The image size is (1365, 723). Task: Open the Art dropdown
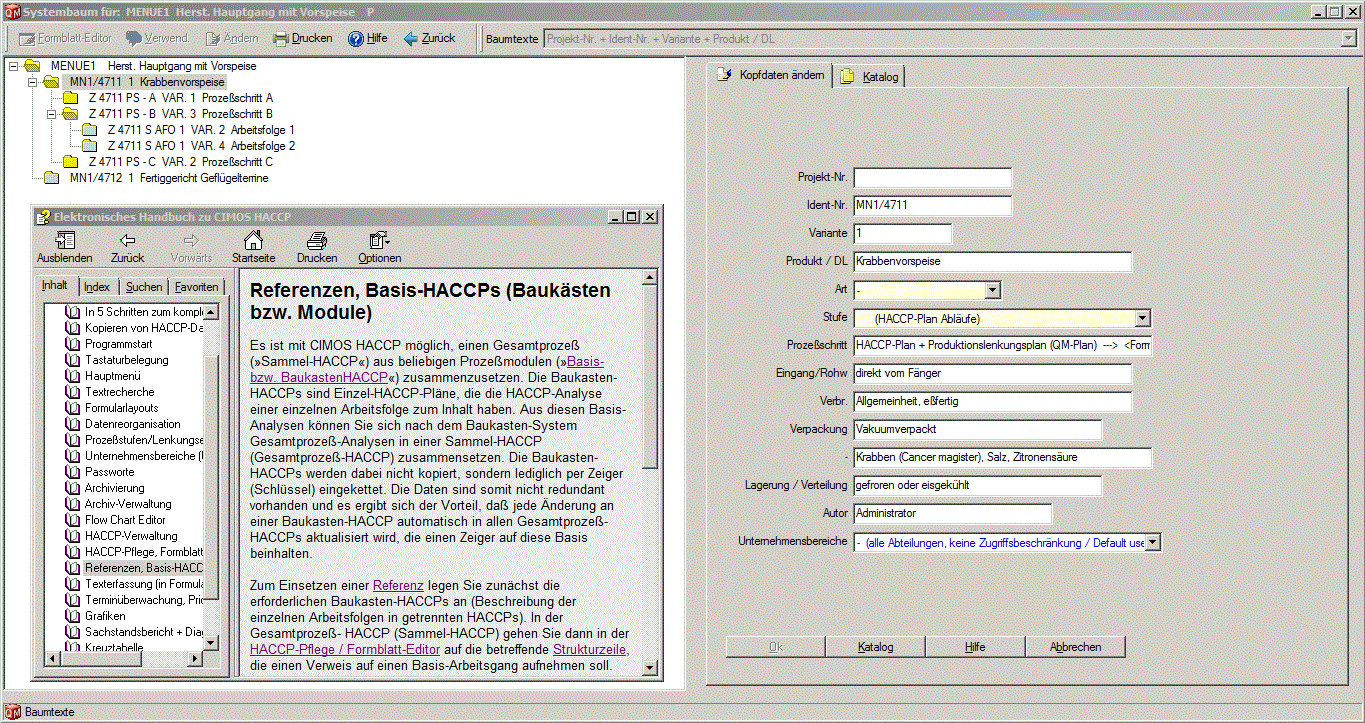[x=993, y=290]
